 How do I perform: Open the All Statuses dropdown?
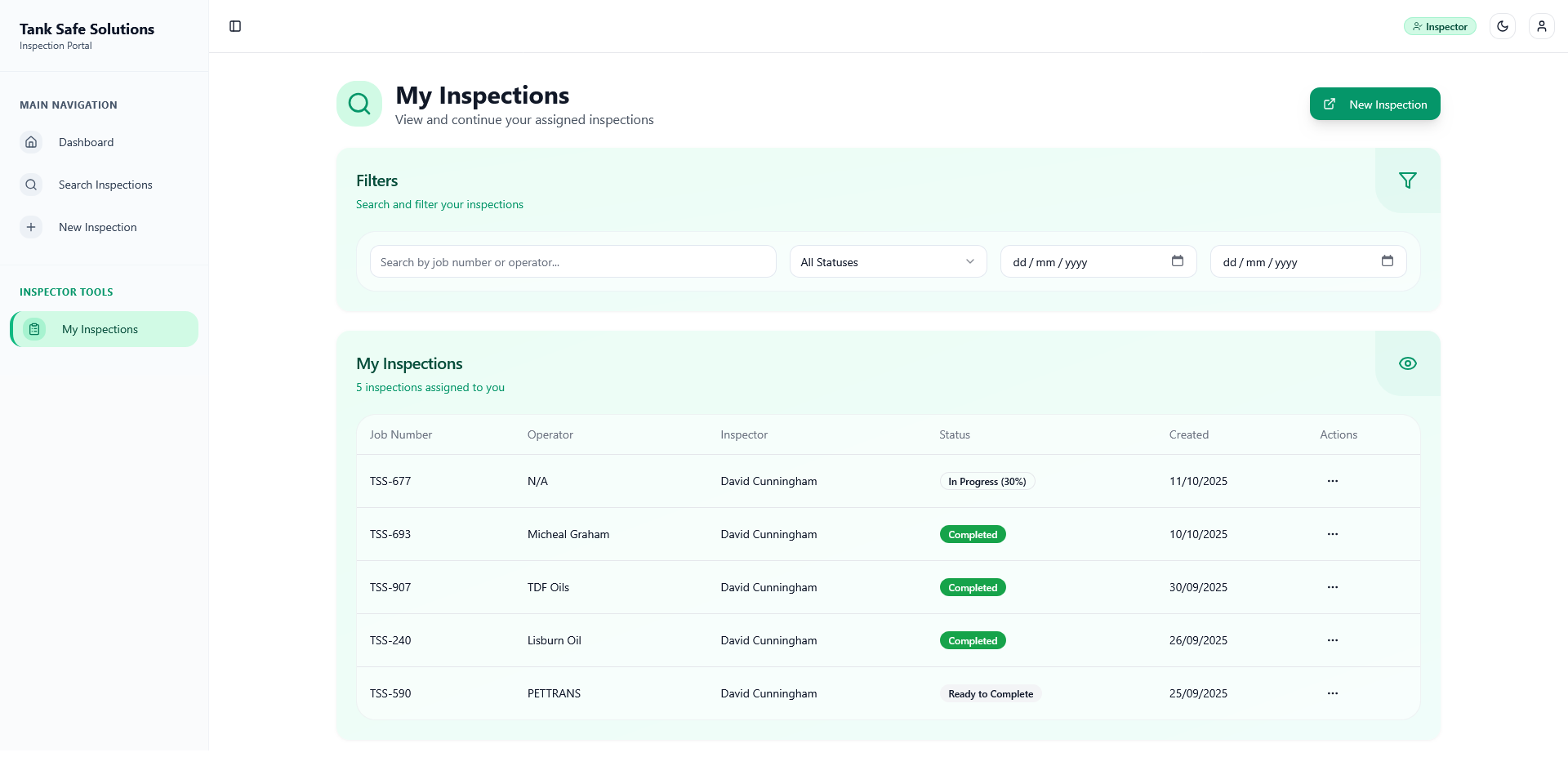pos(888,261)
